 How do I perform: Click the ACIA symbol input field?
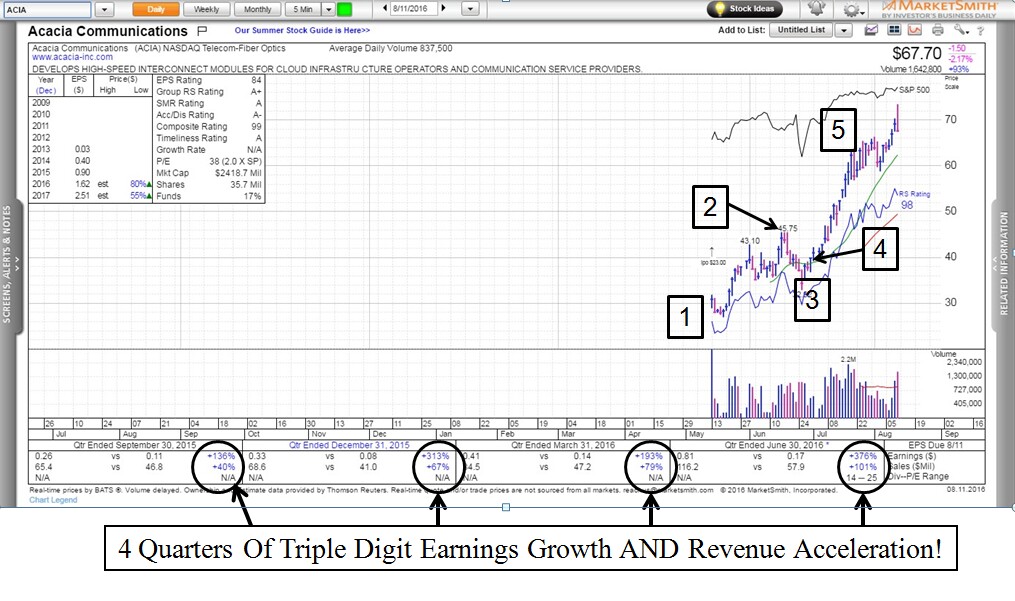(x=48, y=9)
